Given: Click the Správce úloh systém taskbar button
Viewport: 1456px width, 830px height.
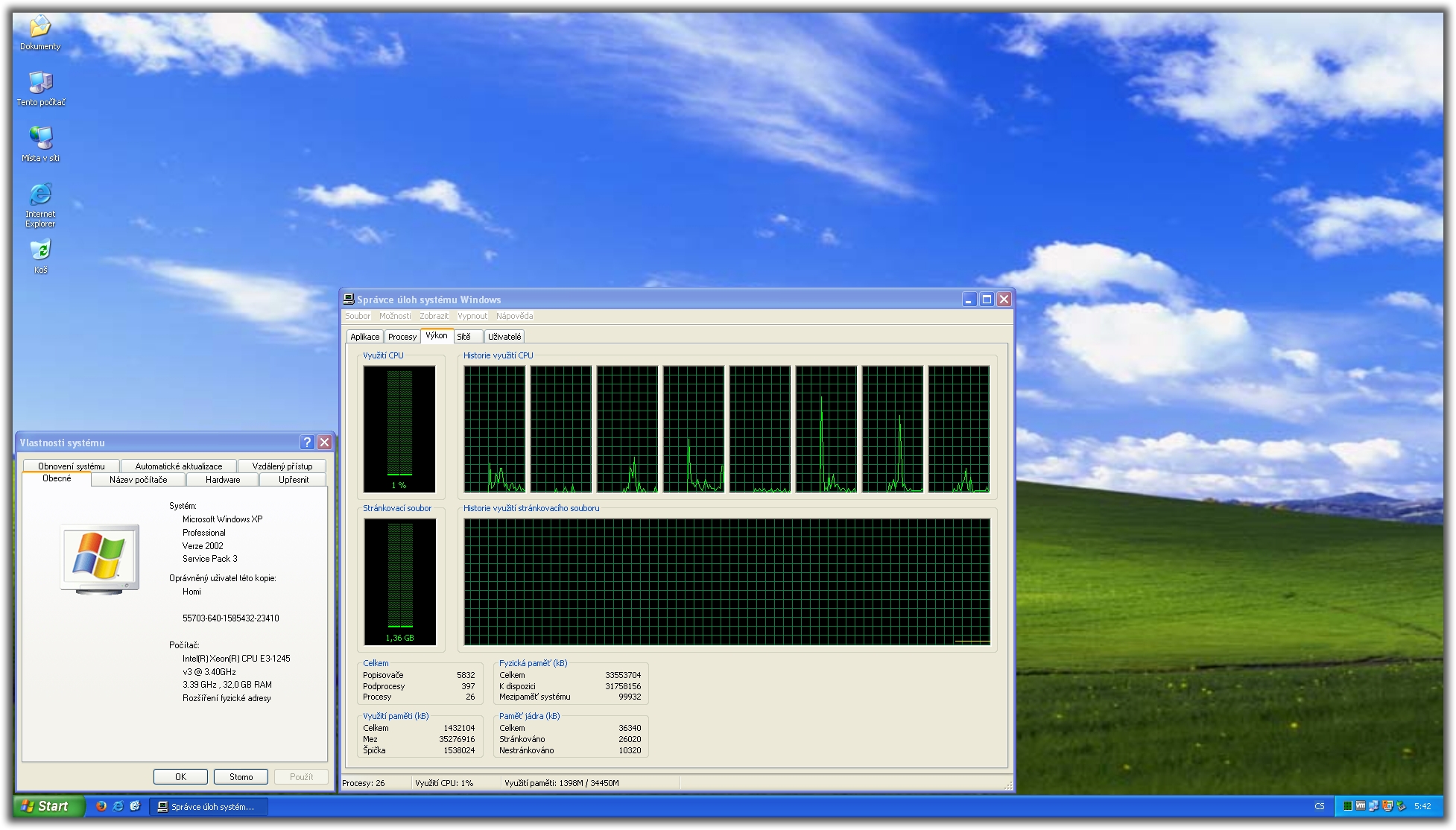Looking at the screenshot, I should pos(209,806).
